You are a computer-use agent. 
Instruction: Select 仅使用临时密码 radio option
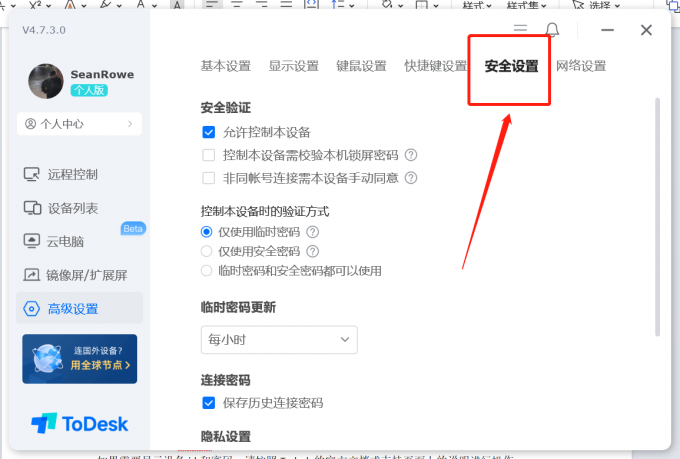pyautogui.click(x=206, y=232)
